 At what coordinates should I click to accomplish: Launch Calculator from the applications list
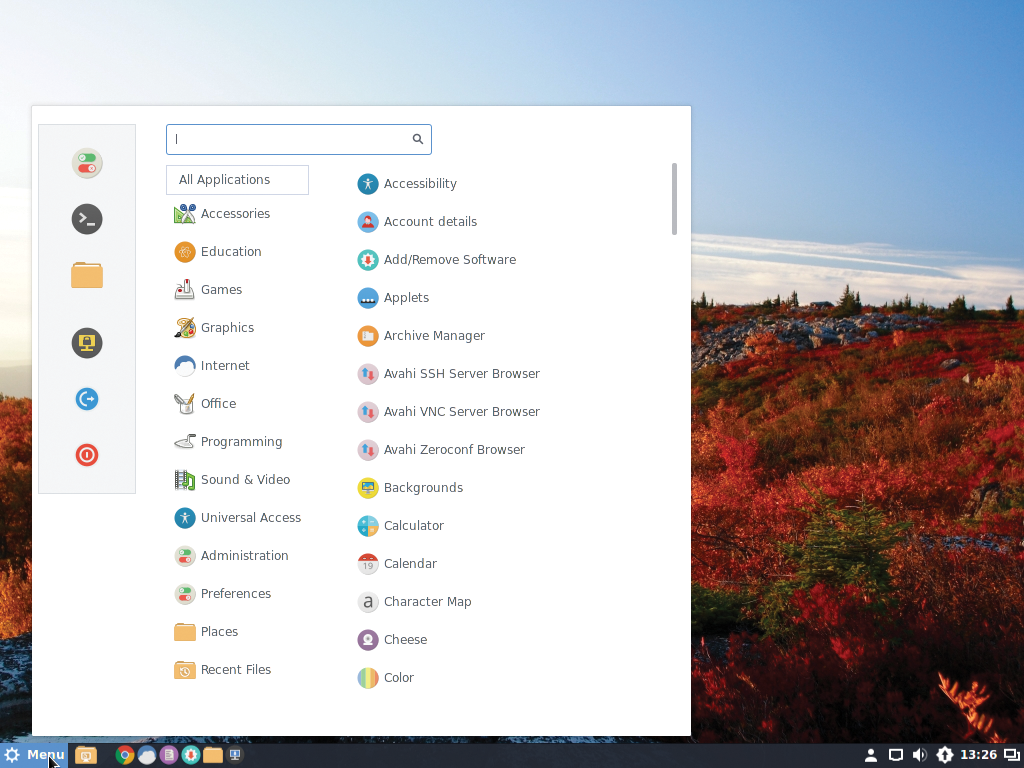click(414, 525)
